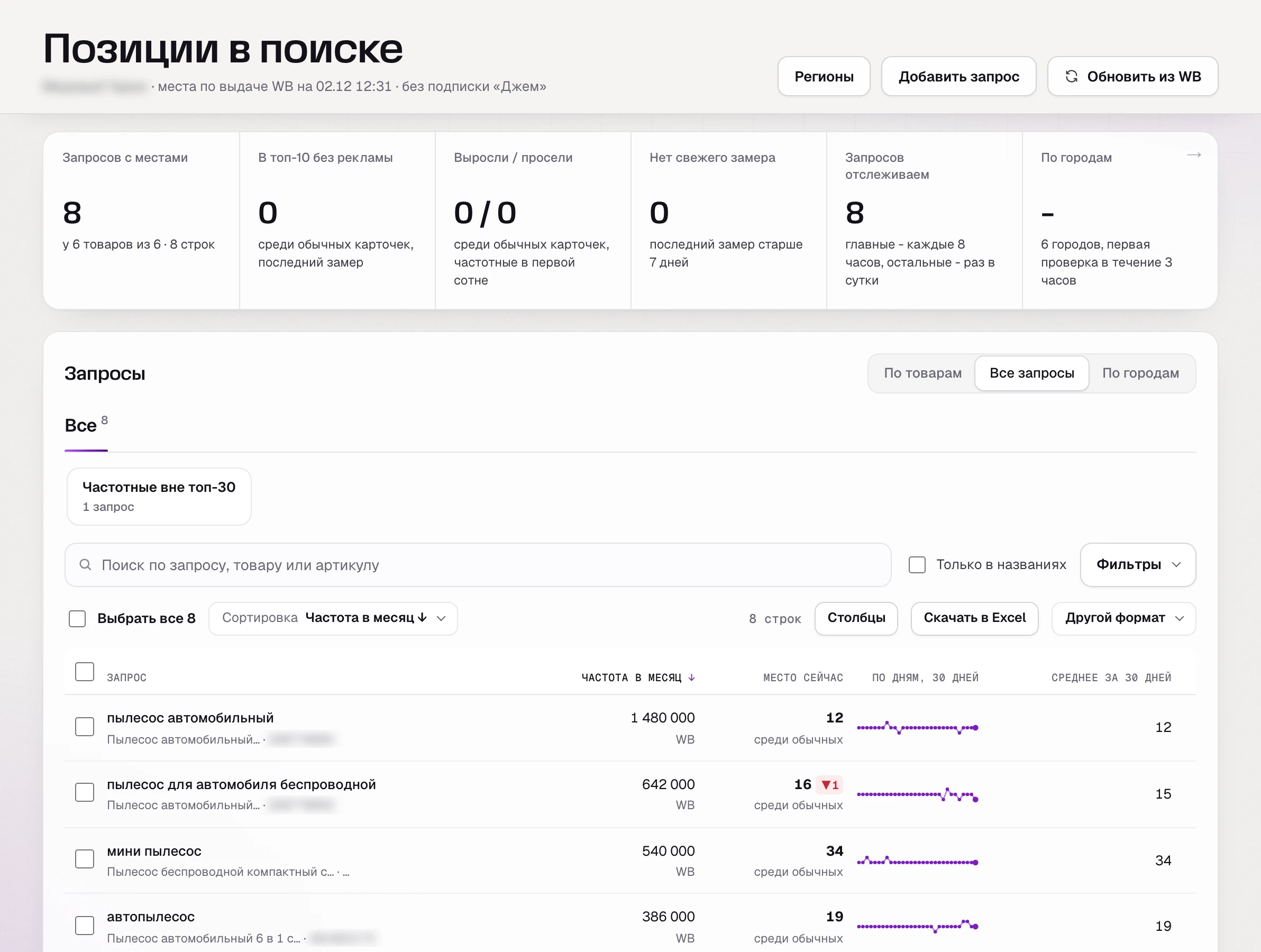Click the Регионы button

(824, 76)
